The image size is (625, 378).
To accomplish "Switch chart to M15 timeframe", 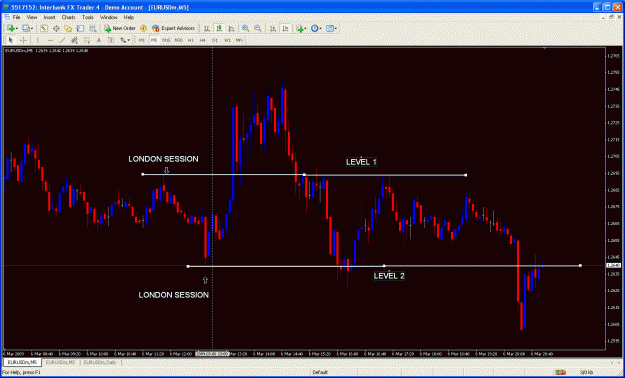I will (x=166, y=40).
